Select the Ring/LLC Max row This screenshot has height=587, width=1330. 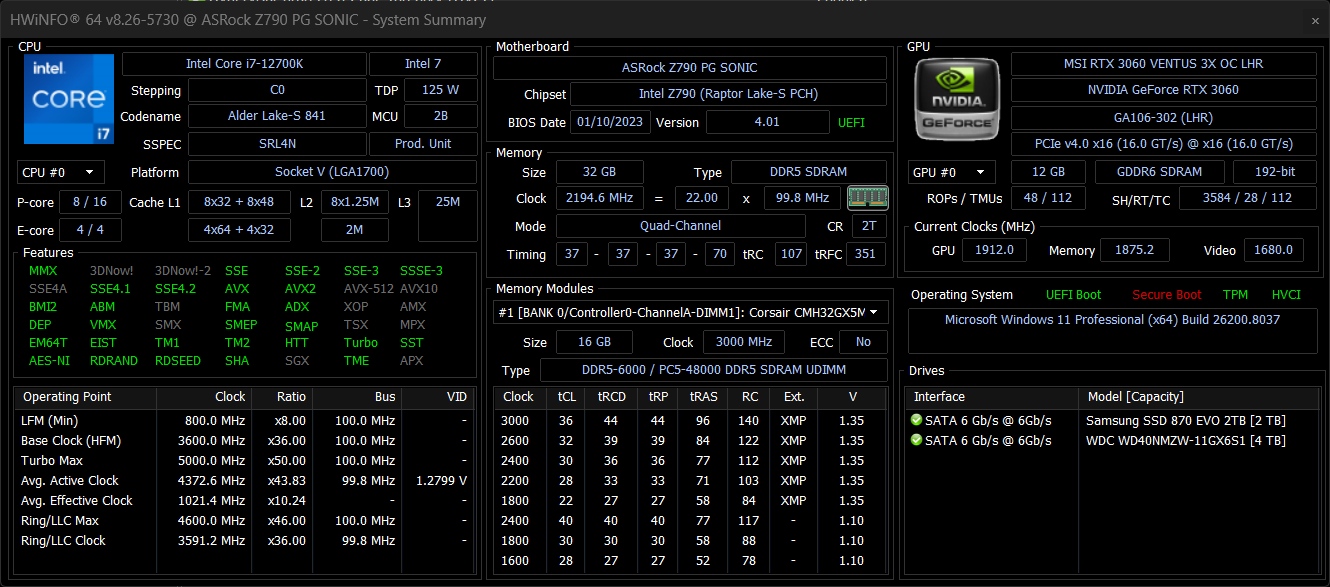tap(244, 521)
